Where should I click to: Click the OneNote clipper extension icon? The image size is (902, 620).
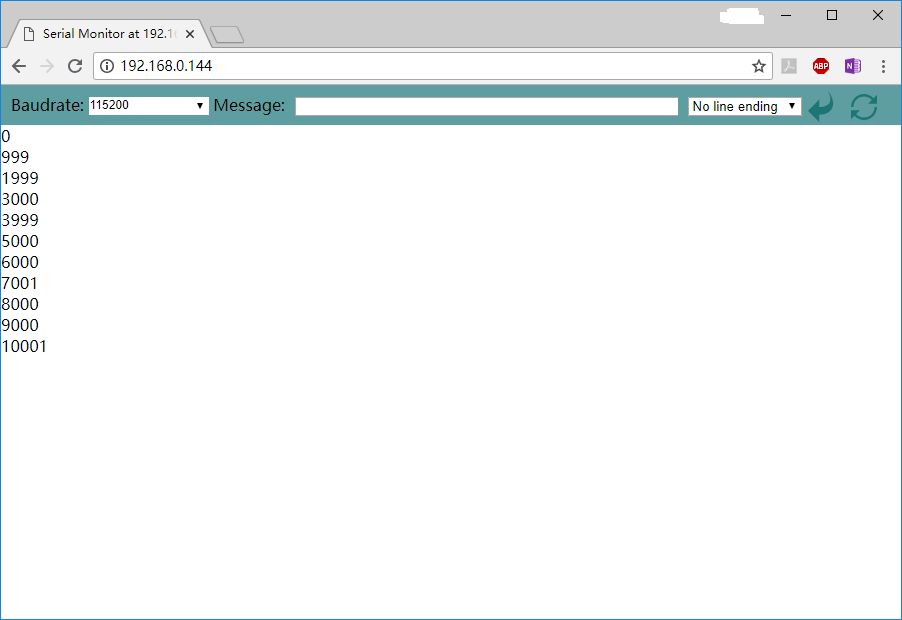coord(852,66)
